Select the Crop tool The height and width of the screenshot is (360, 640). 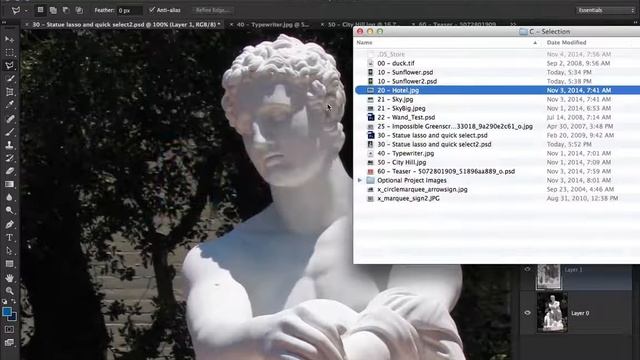9,92
